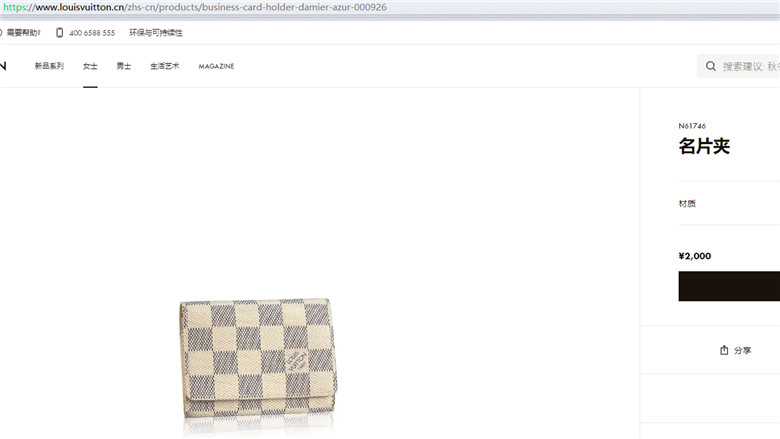
Task: Open the 生活艺术 menu
Action: click(165, 66)
